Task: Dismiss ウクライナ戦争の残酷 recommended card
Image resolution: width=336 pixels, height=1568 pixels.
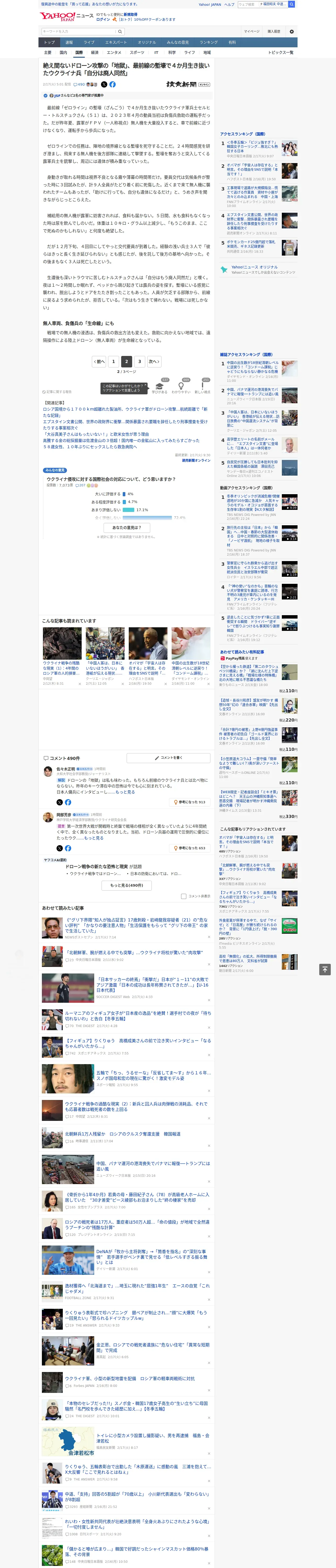Action: point(79,684)
